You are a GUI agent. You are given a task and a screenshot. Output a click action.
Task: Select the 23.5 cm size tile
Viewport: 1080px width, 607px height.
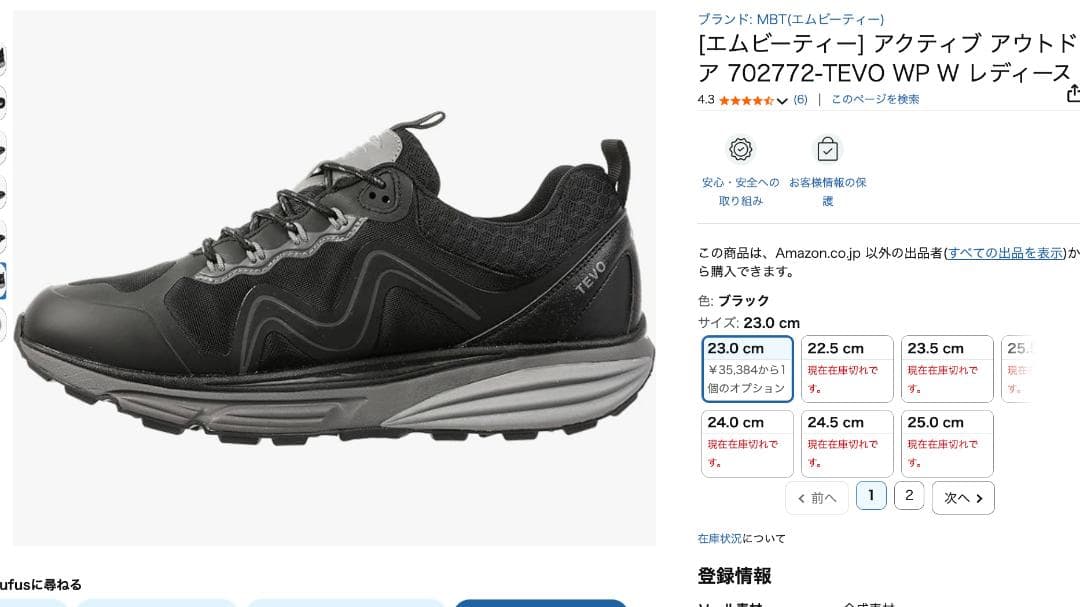(947, 369)
